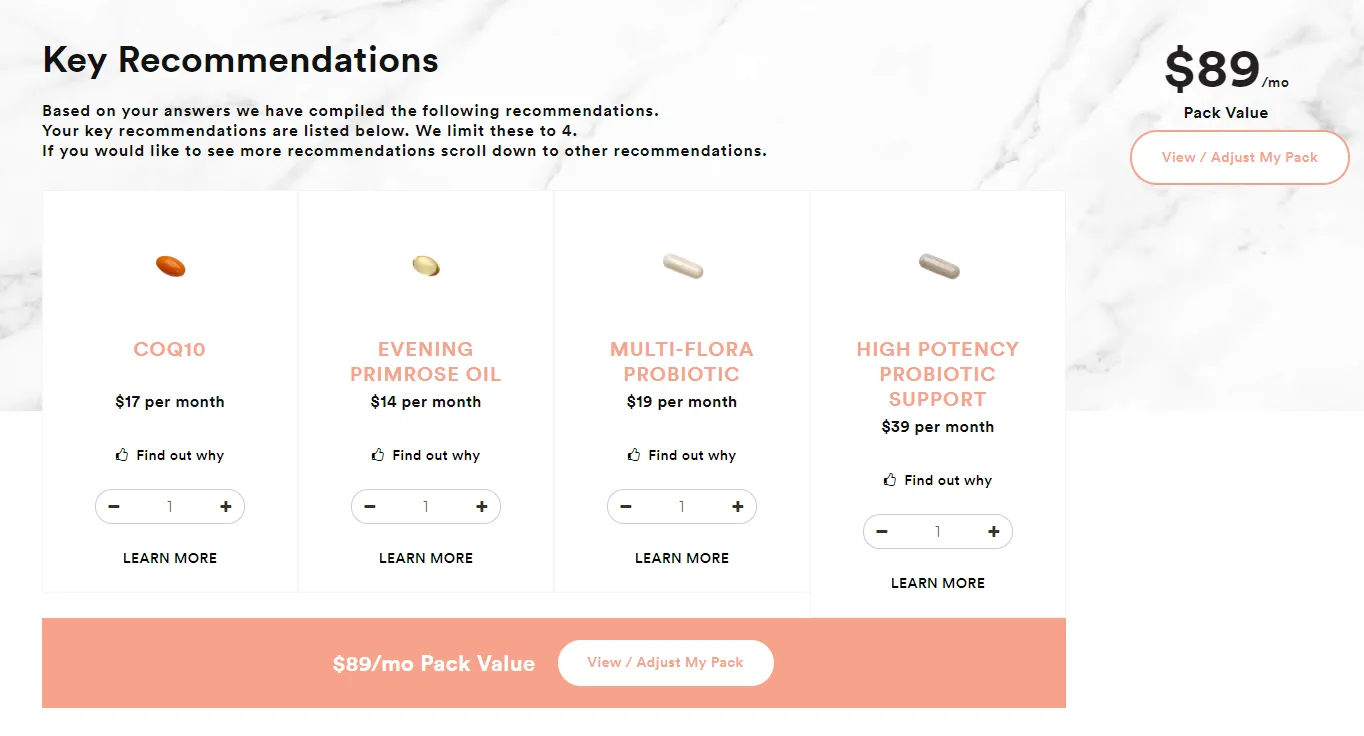Open Find out why for Evening Primrose Oil

[x=426, y=455]
